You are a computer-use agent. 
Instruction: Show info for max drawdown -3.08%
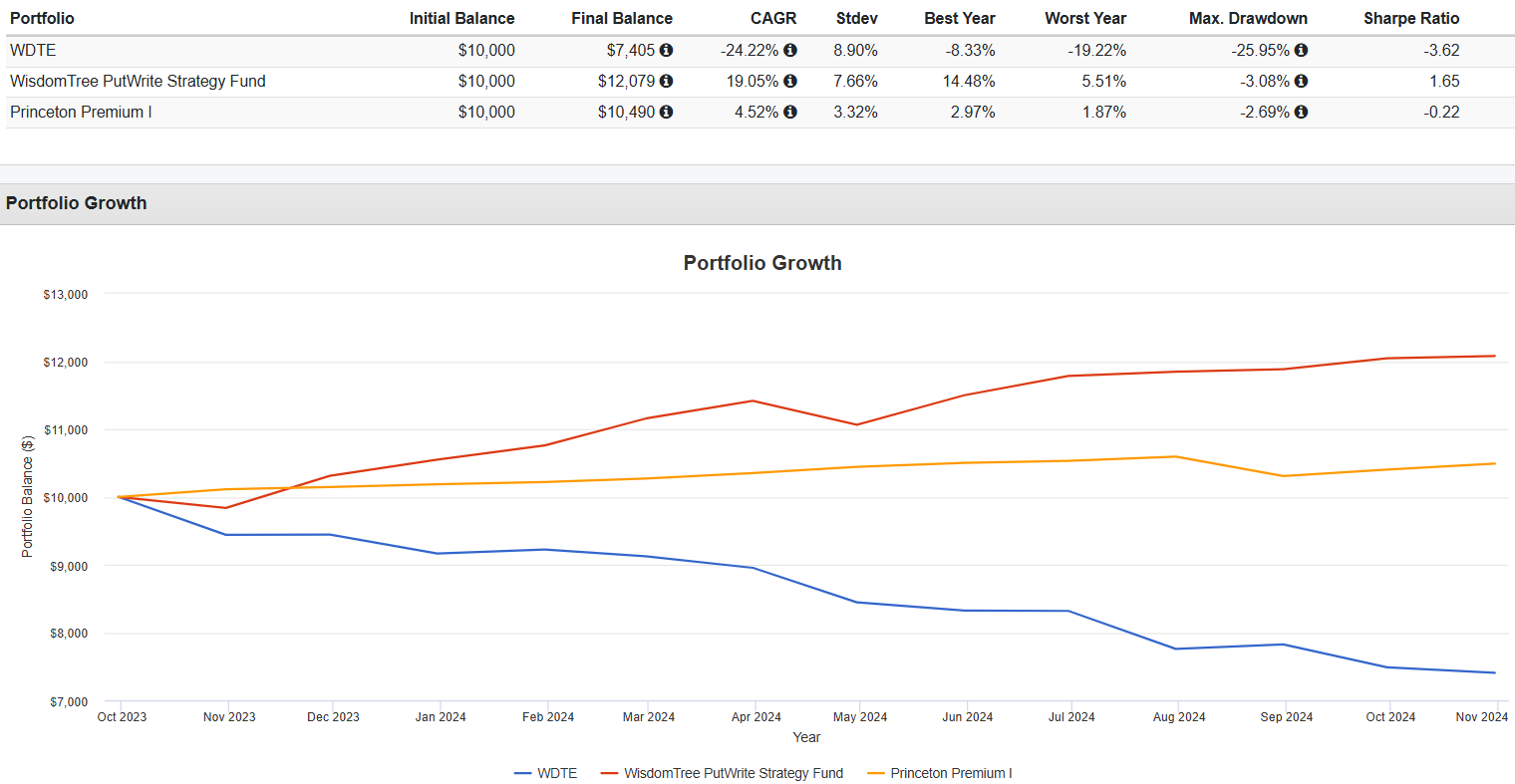tap(1301, 81)
